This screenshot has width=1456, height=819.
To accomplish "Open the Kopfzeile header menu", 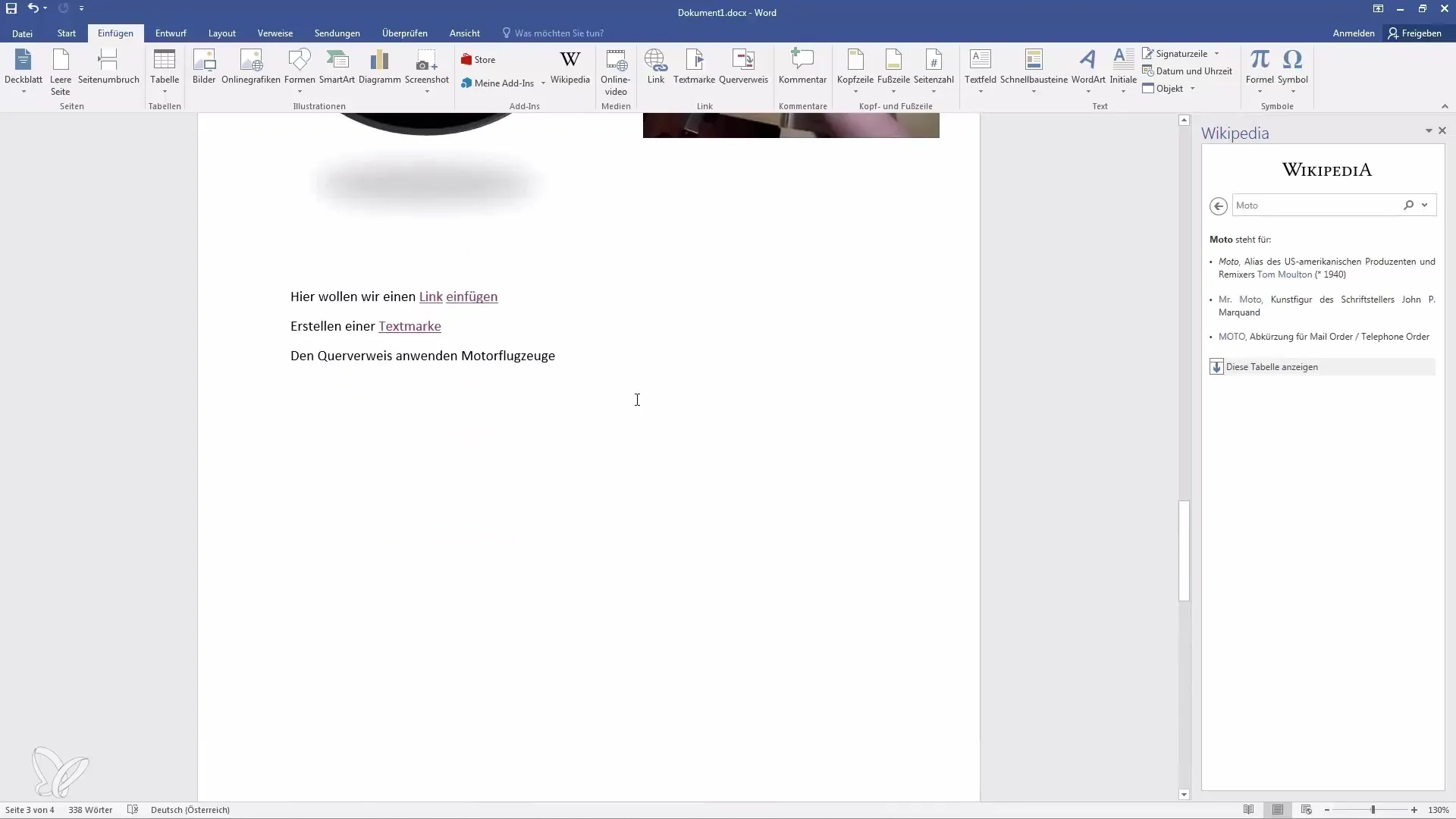I will pos(855,71).
